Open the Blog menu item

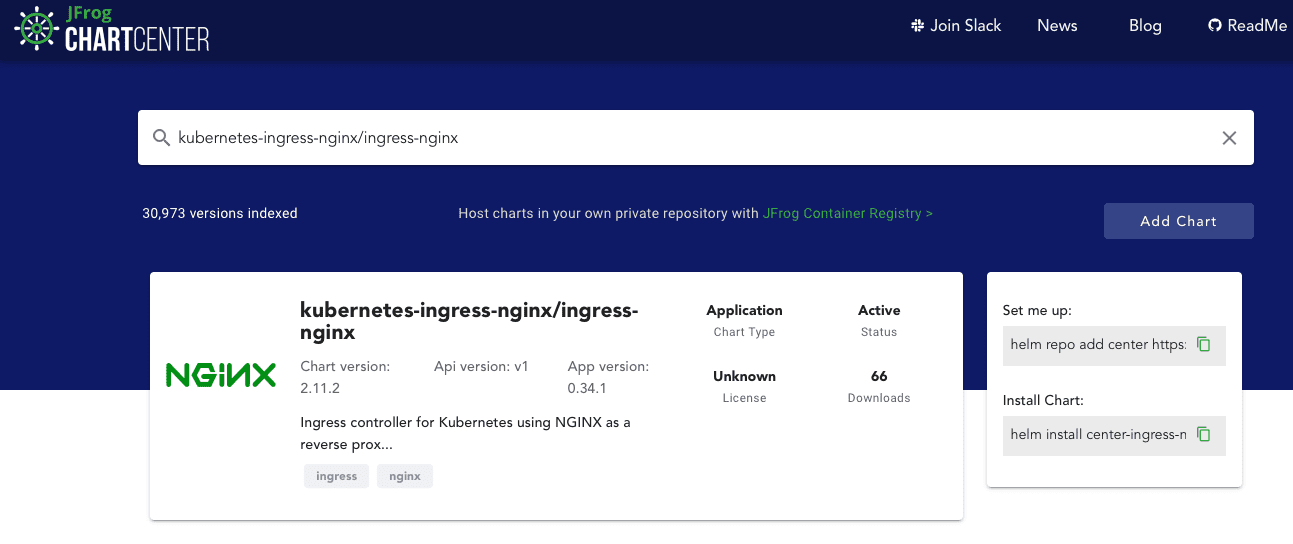pos(1145,26)
